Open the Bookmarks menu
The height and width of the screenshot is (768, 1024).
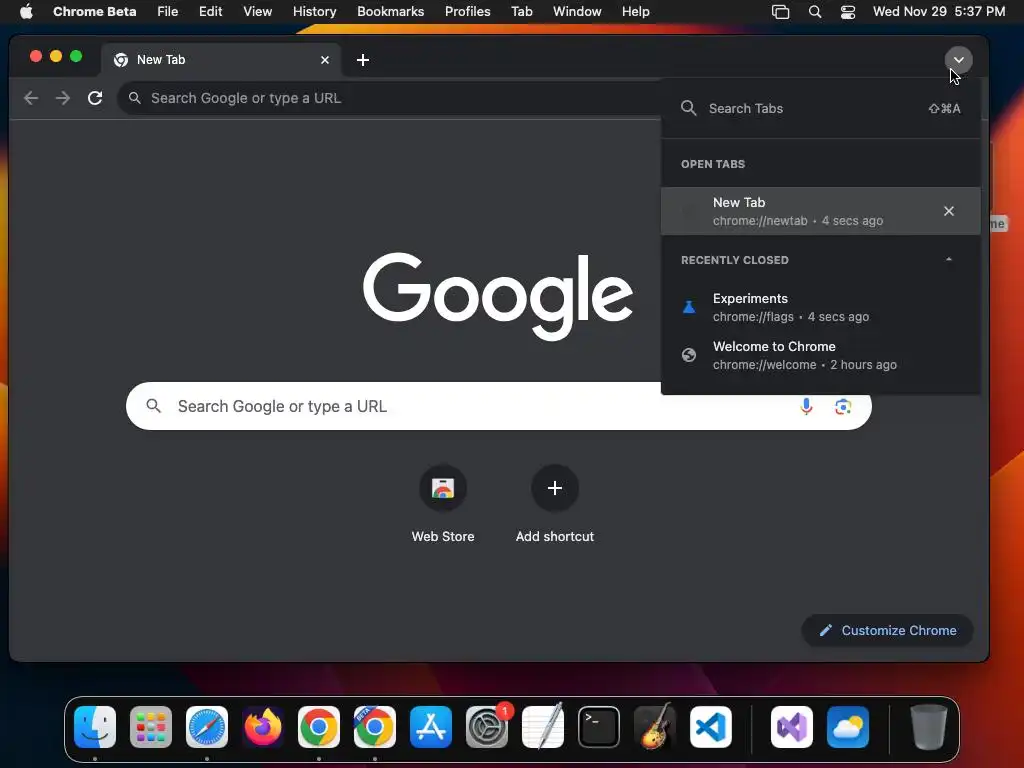click(391, 12)
